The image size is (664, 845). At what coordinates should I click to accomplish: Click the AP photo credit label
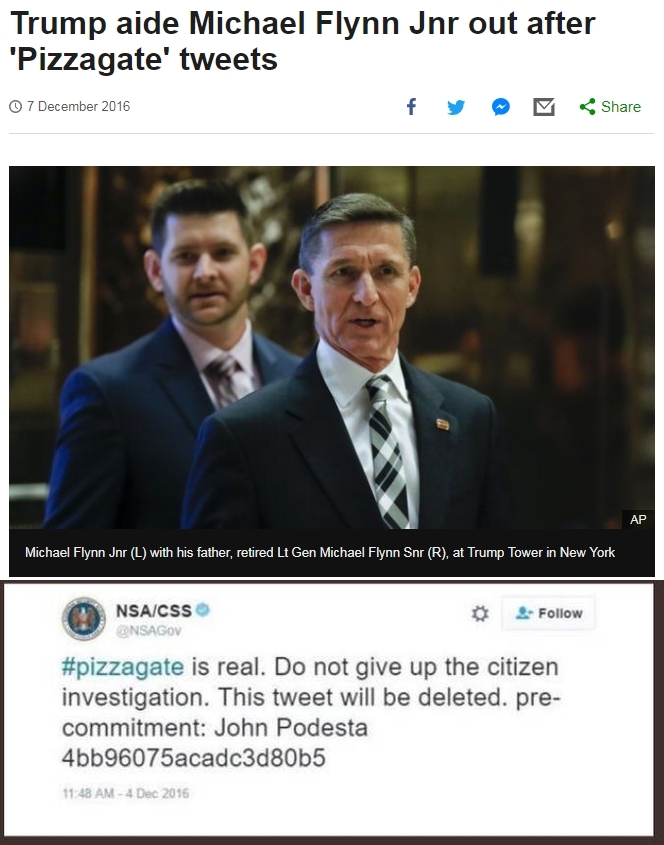[x=637, y=518]
